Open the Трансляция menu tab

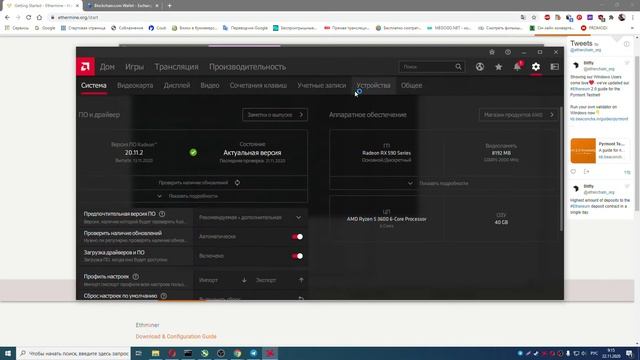coord(176,67)
